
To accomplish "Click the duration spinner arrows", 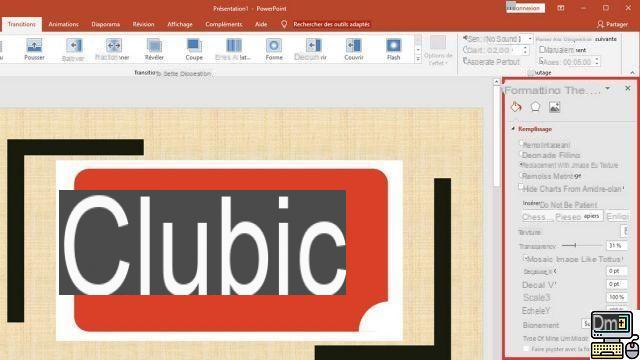I will coord(525,50).
